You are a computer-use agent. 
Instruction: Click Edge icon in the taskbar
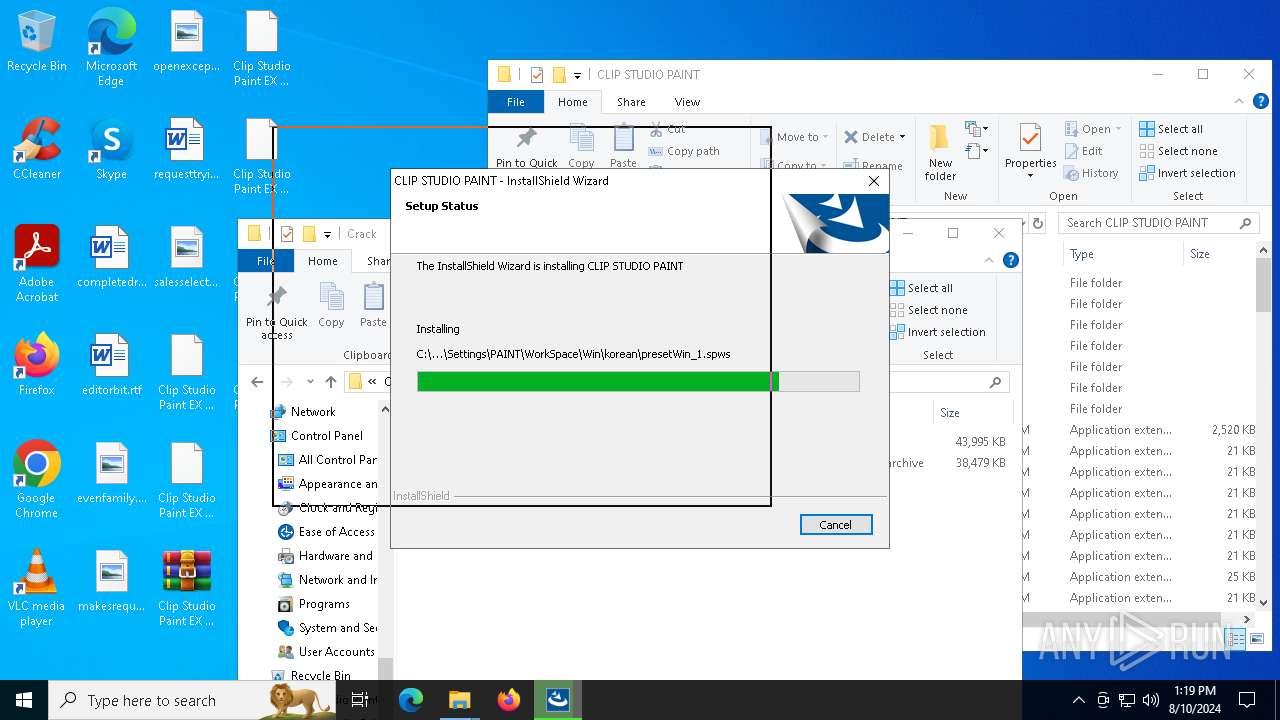[411, 700]
